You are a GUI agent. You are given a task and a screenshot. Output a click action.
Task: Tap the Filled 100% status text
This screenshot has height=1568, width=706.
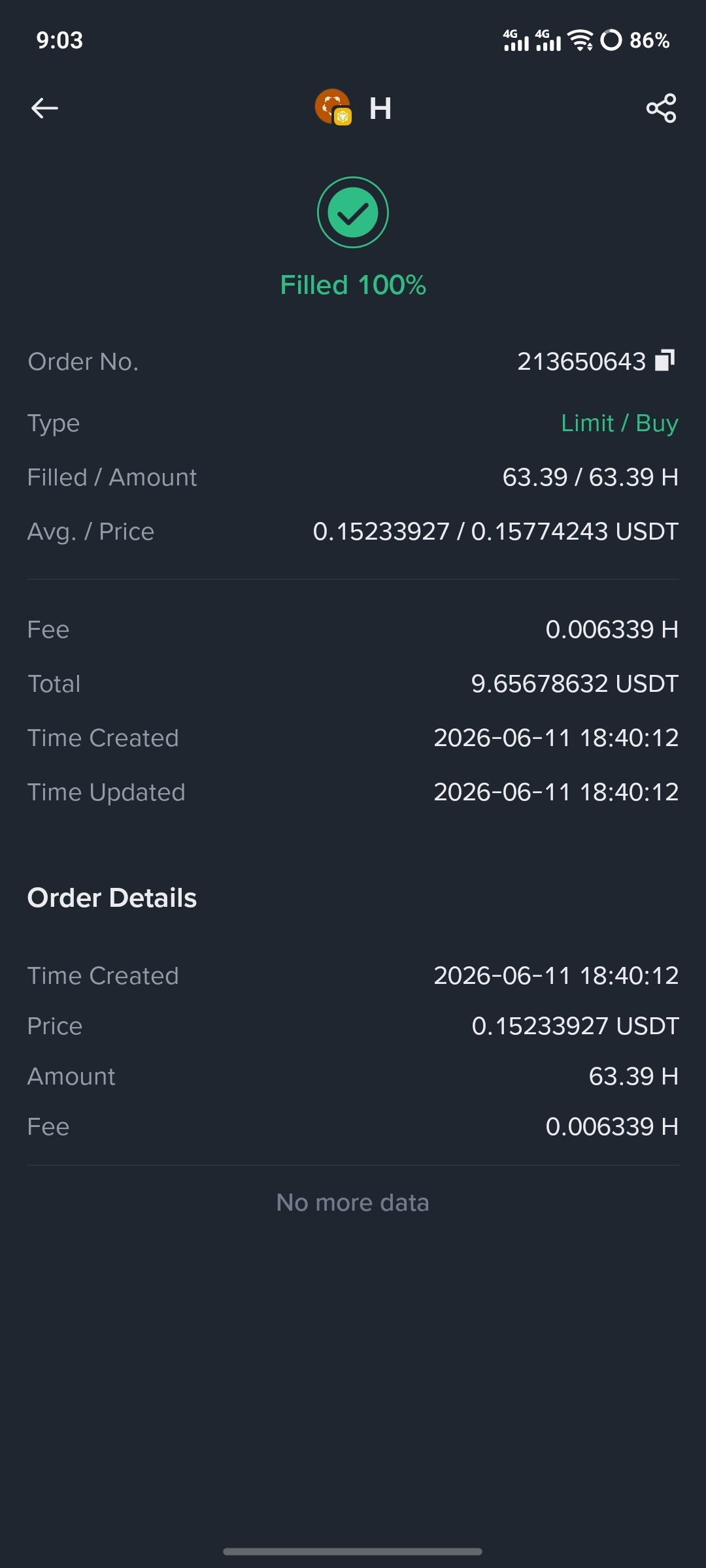click(353, 285)
